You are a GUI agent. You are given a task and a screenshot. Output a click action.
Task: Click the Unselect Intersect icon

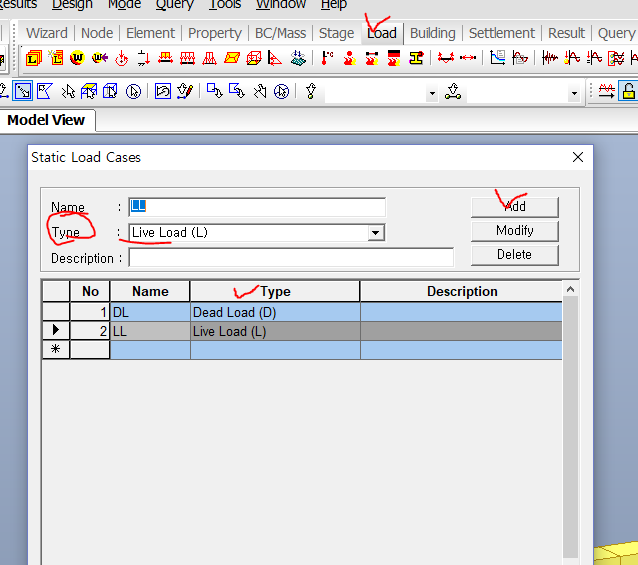[x=260, y=91]
